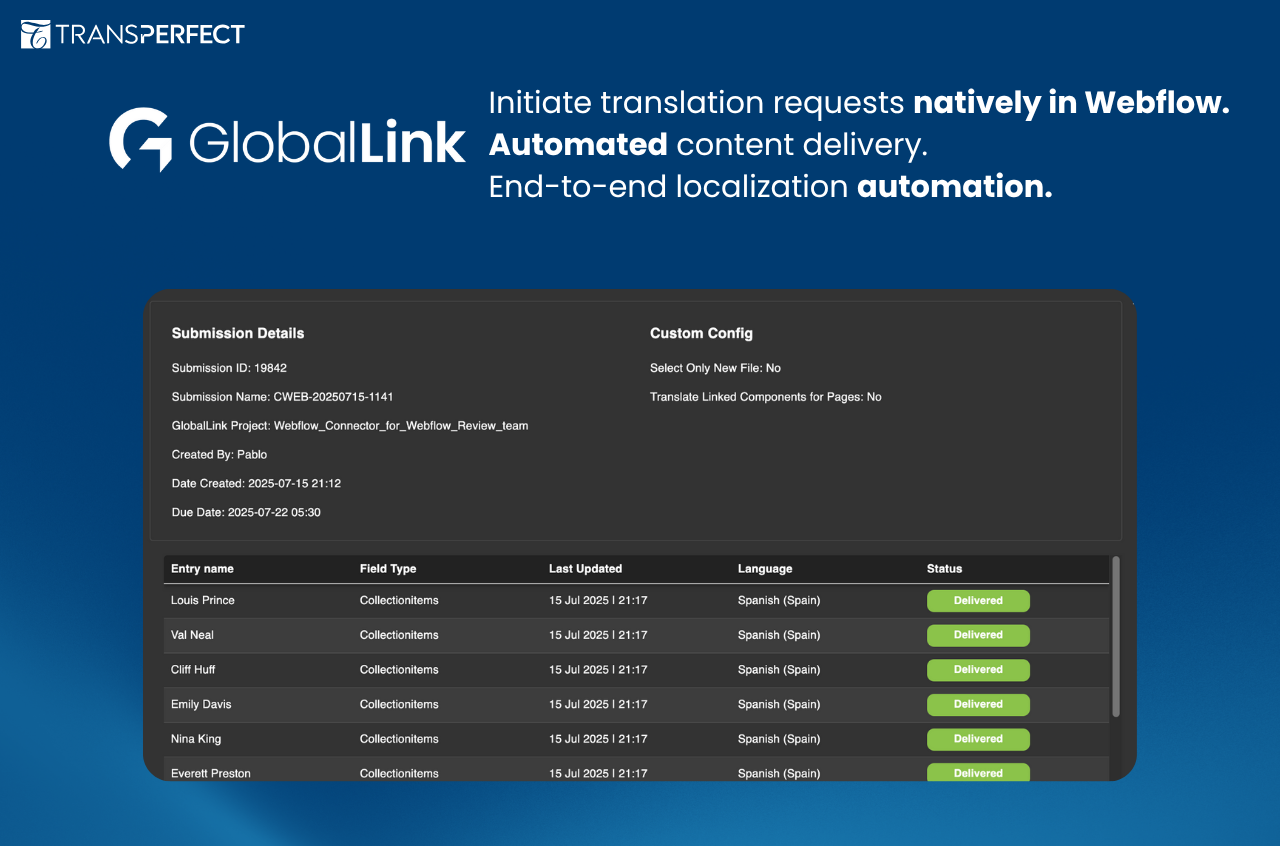Click the Entry name column header
Viewport: 1280px width, 846px height.
[202, 569]
